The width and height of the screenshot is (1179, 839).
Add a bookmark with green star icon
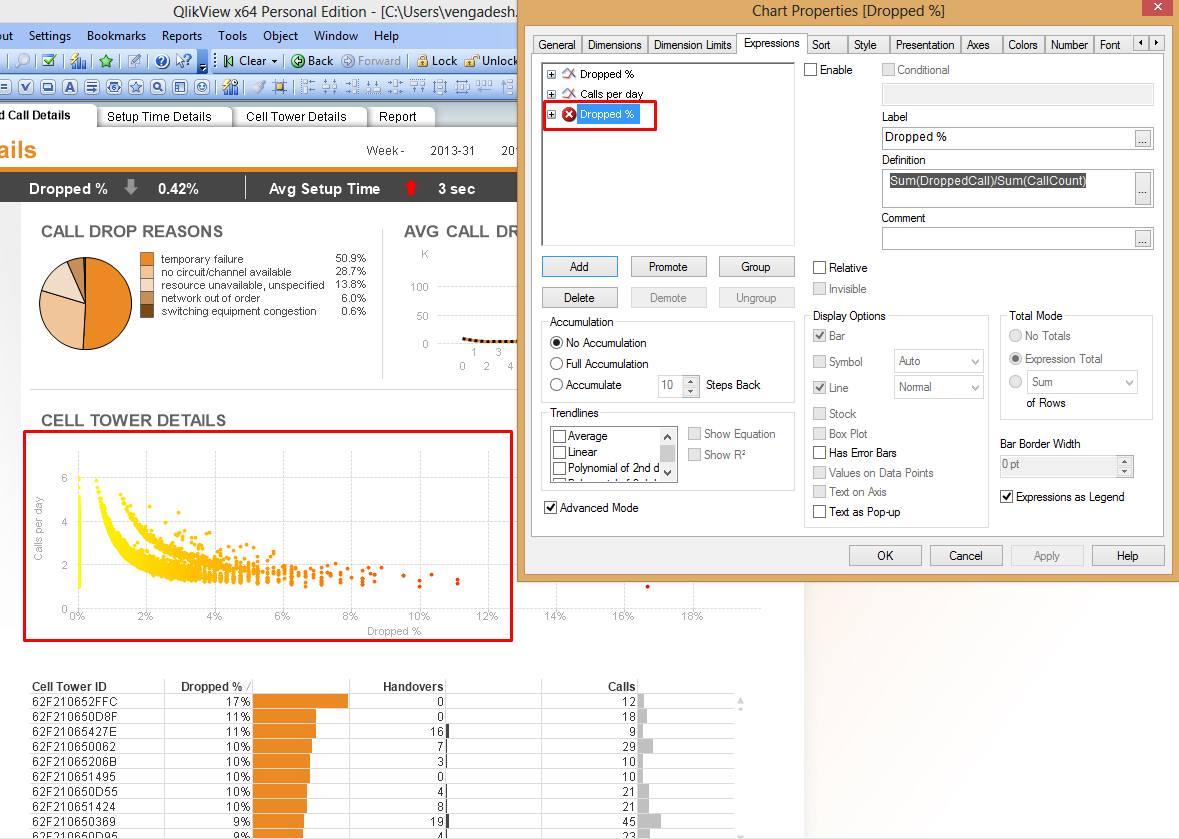point(106,61)
